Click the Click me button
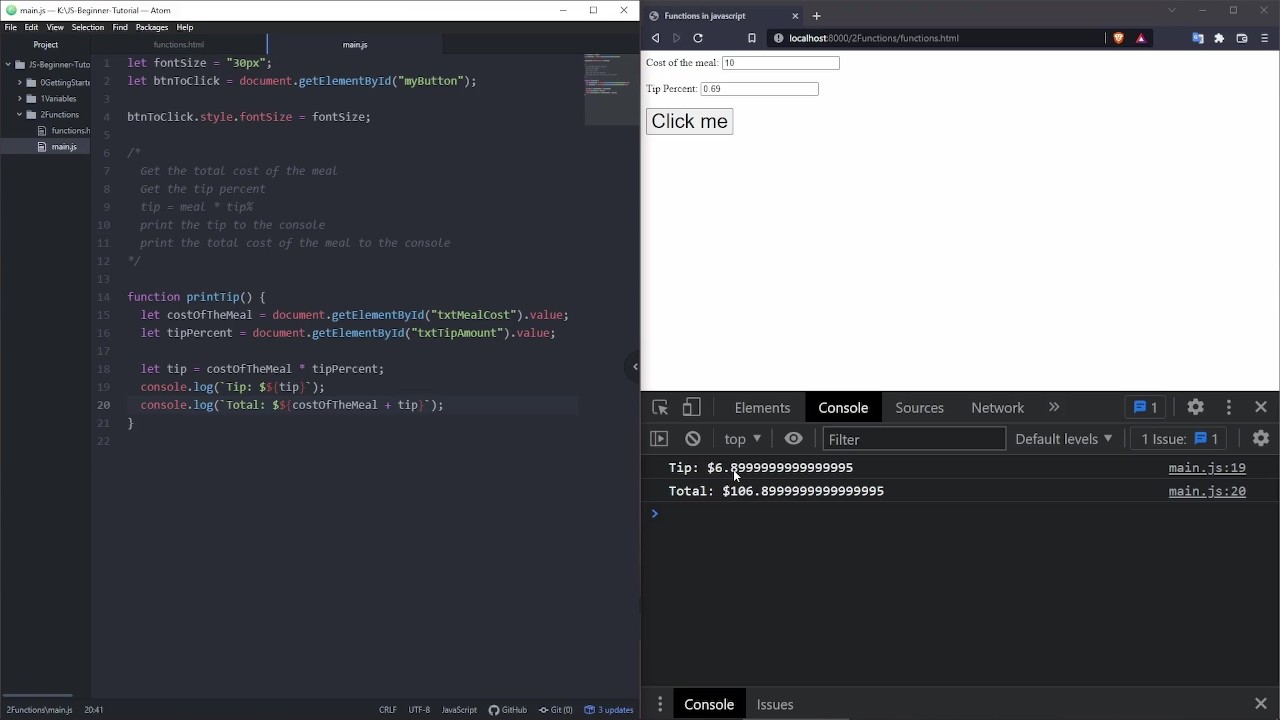The width and height of the screenshot is (1280, 720). click(689, 121)
